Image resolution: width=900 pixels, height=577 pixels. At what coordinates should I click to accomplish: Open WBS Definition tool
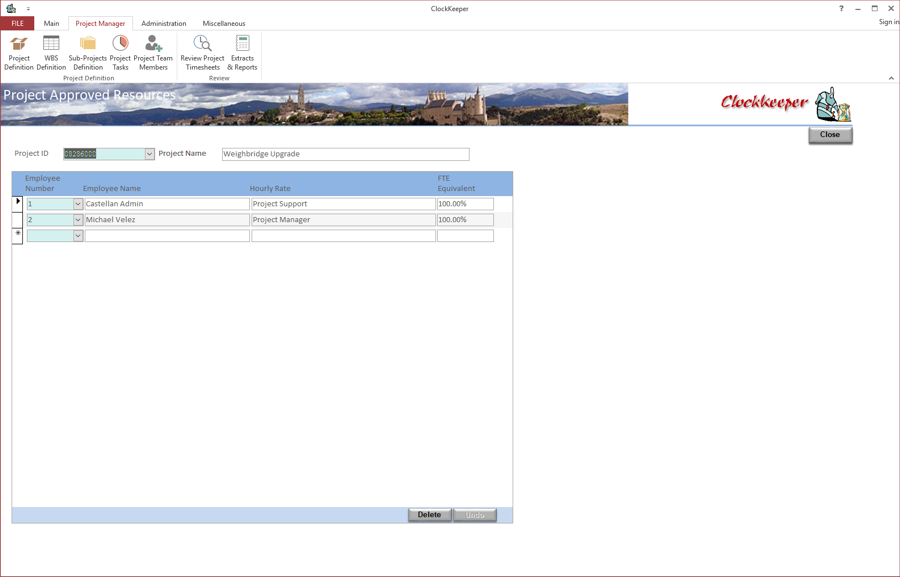point(51,52)
